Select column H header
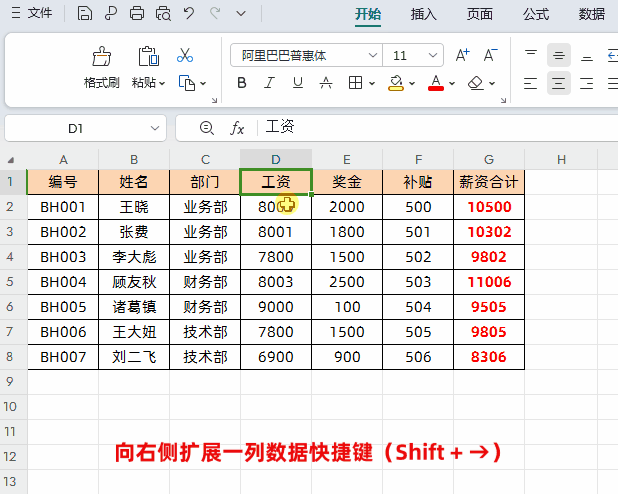Viewport: 618px width, 494px height. pos(561,160)
